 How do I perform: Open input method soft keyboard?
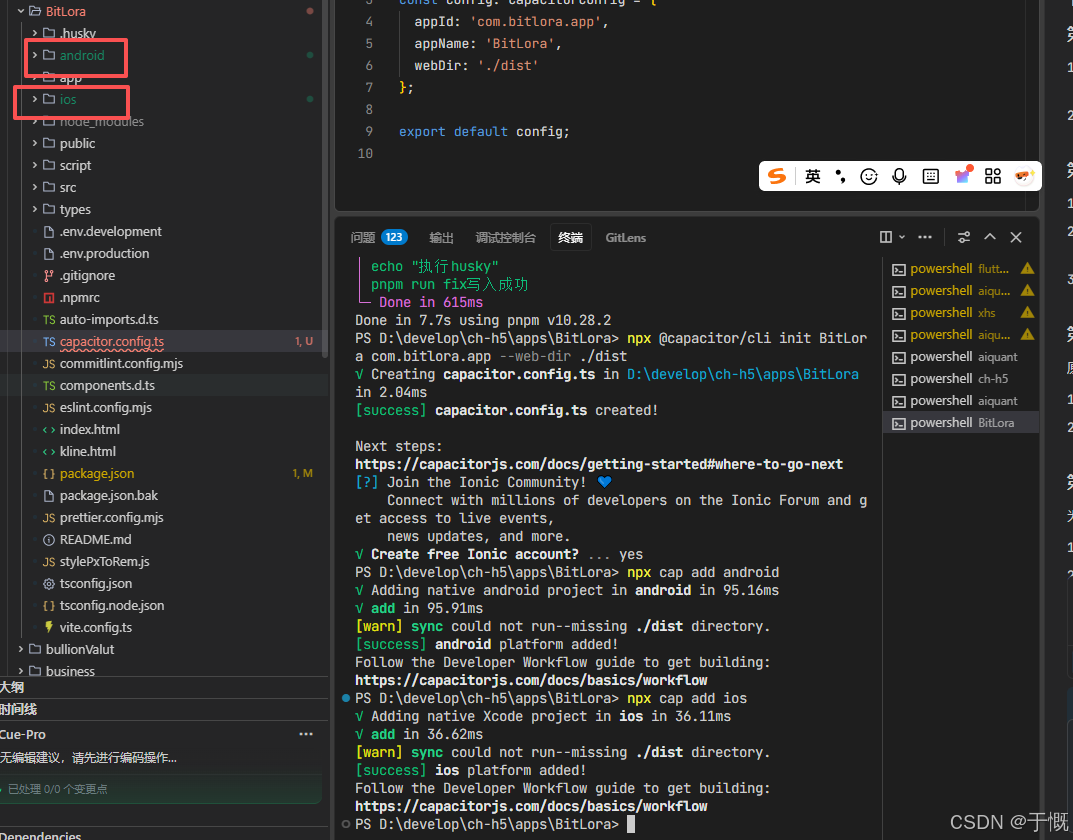pyautogui.click(x=930, y=176)
